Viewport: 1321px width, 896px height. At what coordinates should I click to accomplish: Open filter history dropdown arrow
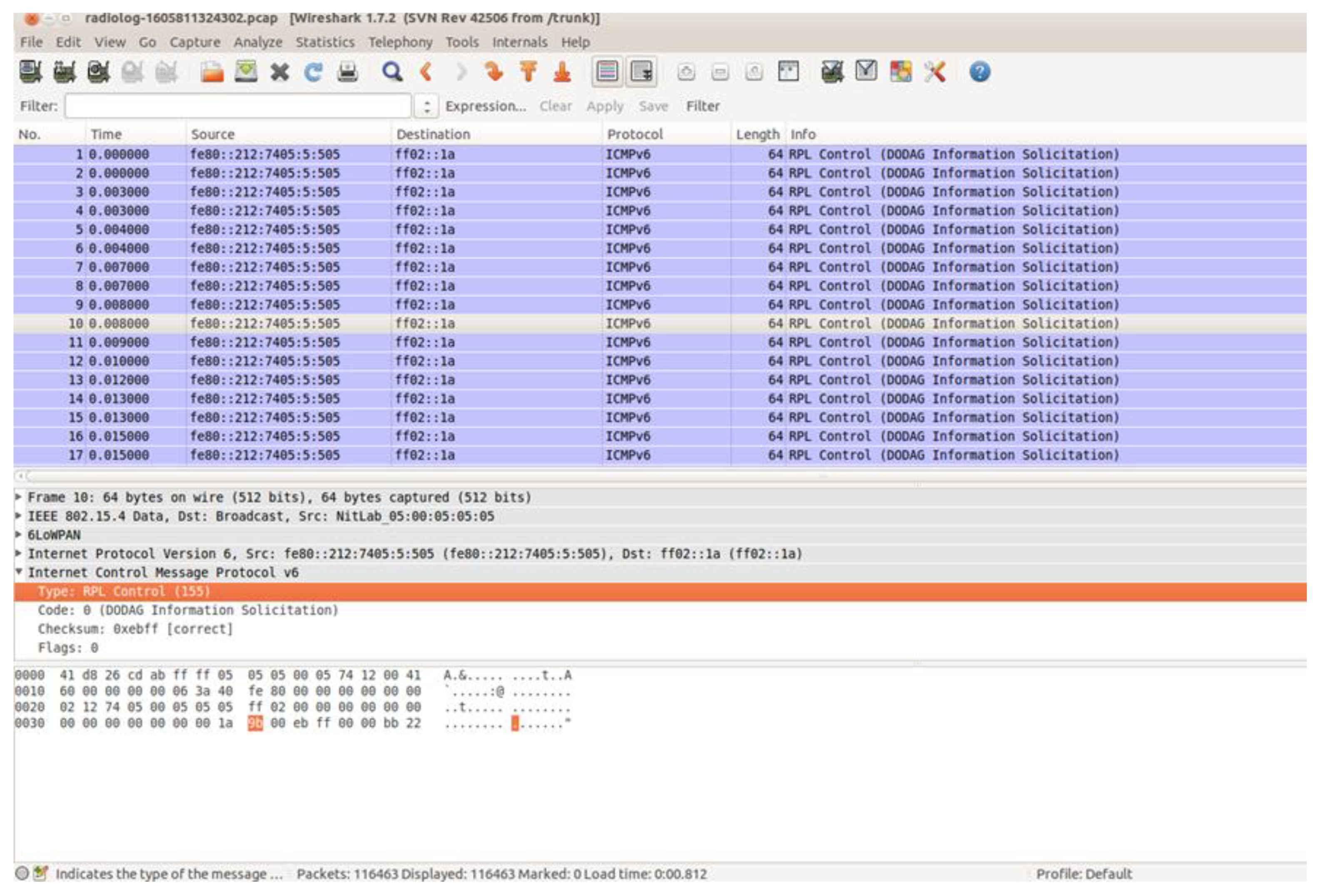426,106
